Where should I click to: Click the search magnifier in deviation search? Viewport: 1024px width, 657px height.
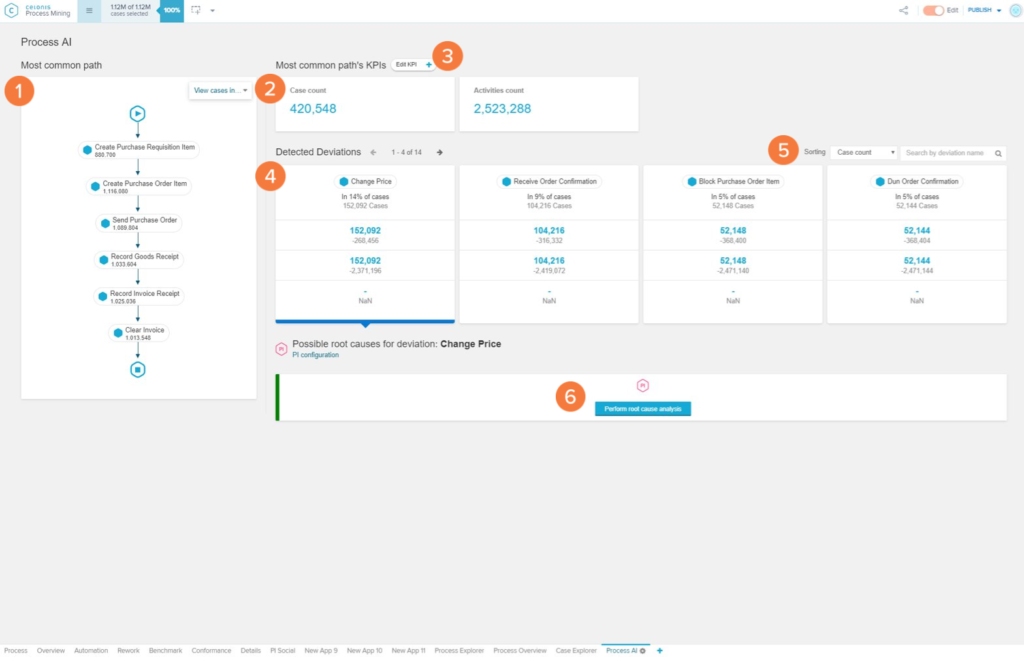coord(997,153)
